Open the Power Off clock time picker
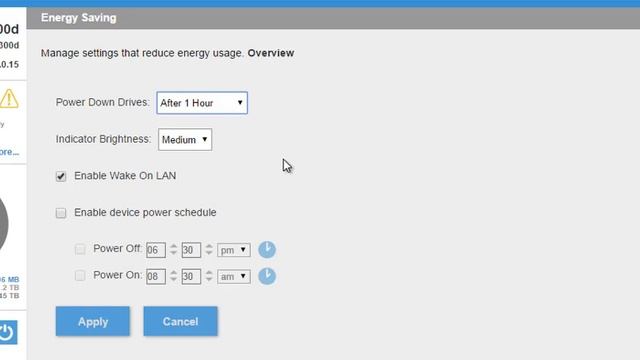640x360 pixels. (x=267, y=249)
